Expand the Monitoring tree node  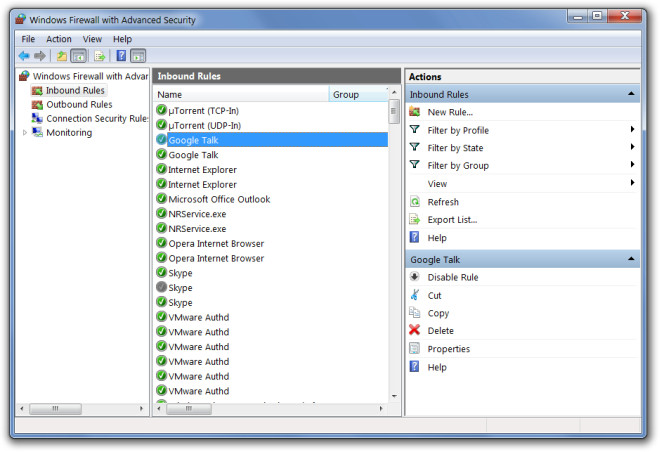[24, 133]
